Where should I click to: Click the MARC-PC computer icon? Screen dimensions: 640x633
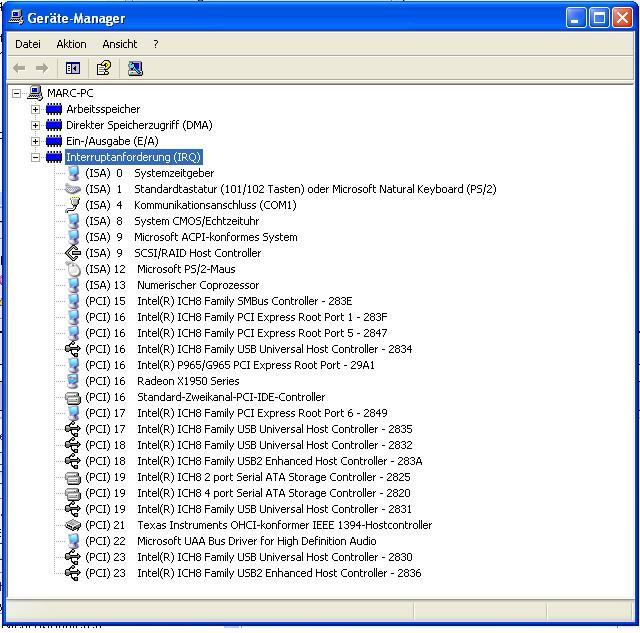pos(35,93)
